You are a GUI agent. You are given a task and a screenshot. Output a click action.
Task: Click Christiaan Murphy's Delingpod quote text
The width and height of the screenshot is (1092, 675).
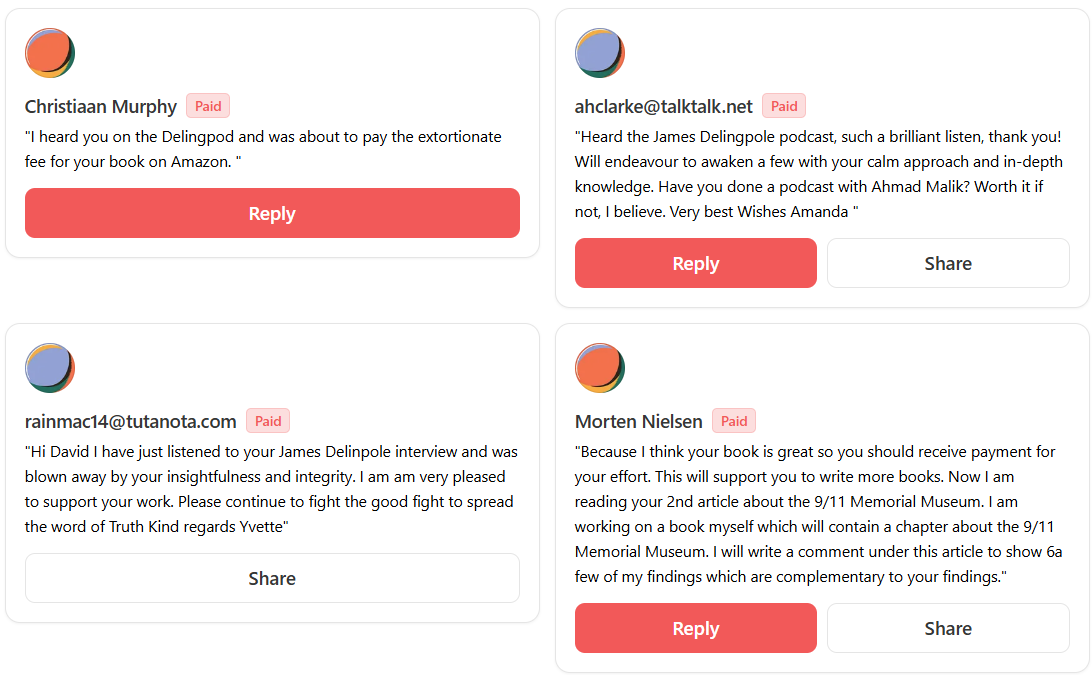tap(263, 148)
